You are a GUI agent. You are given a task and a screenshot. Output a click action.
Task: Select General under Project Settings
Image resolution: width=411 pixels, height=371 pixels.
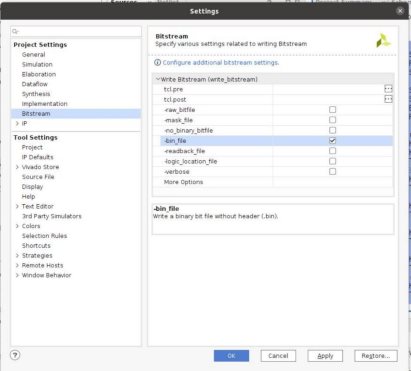point(33,54)
